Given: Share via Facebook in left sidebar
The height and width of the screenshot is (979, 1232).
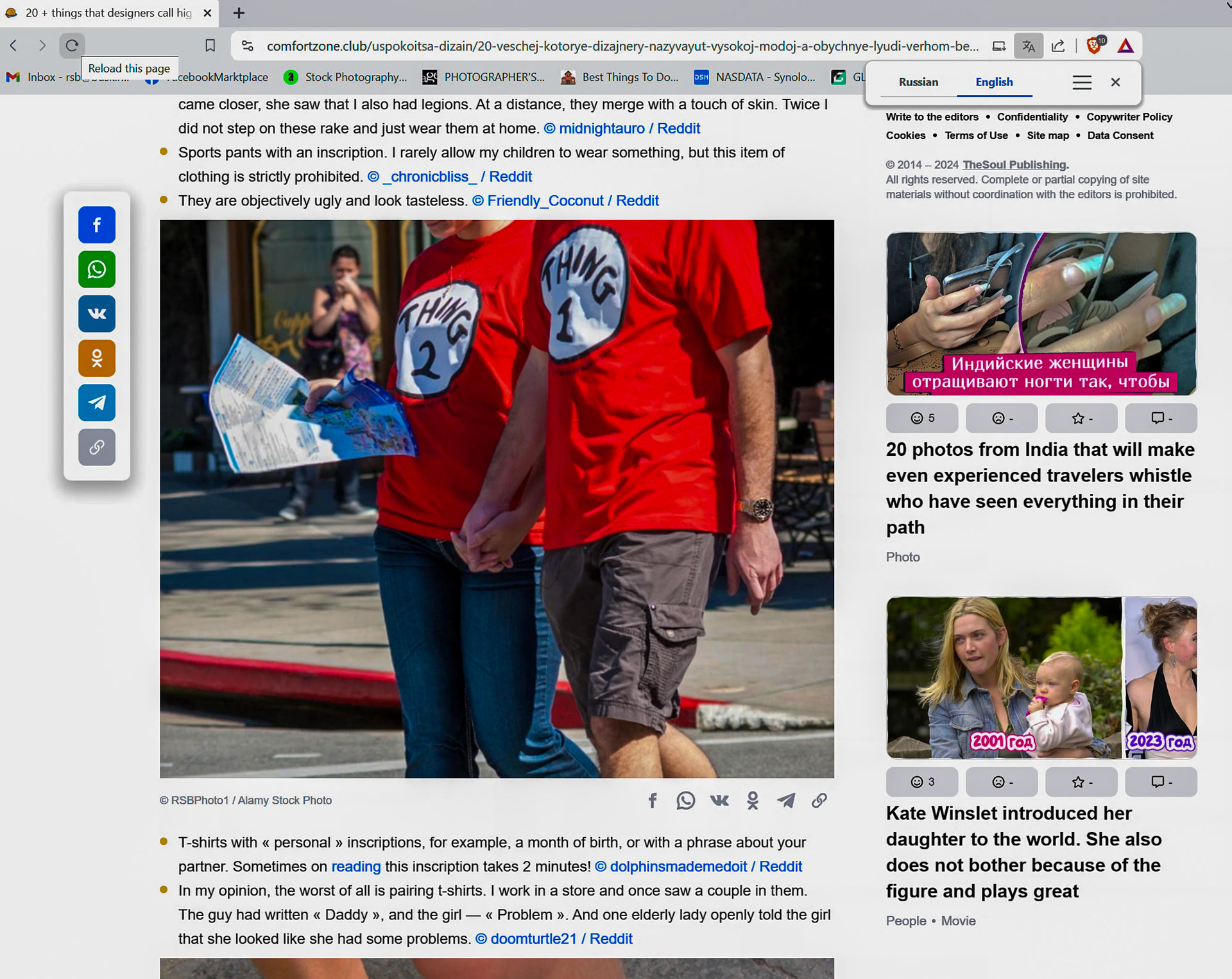Looking at the screenshot, I should coord(97,225).
